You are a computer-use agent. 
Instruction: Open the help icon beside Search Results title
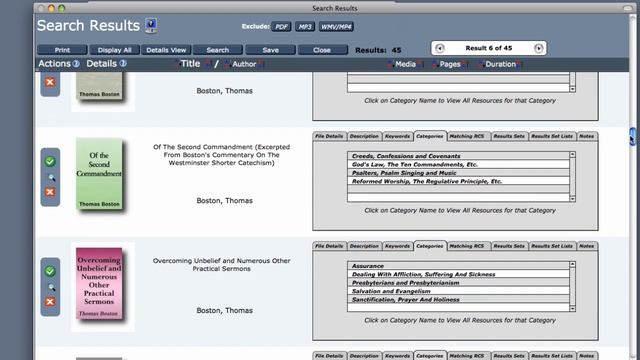[151, 26]
